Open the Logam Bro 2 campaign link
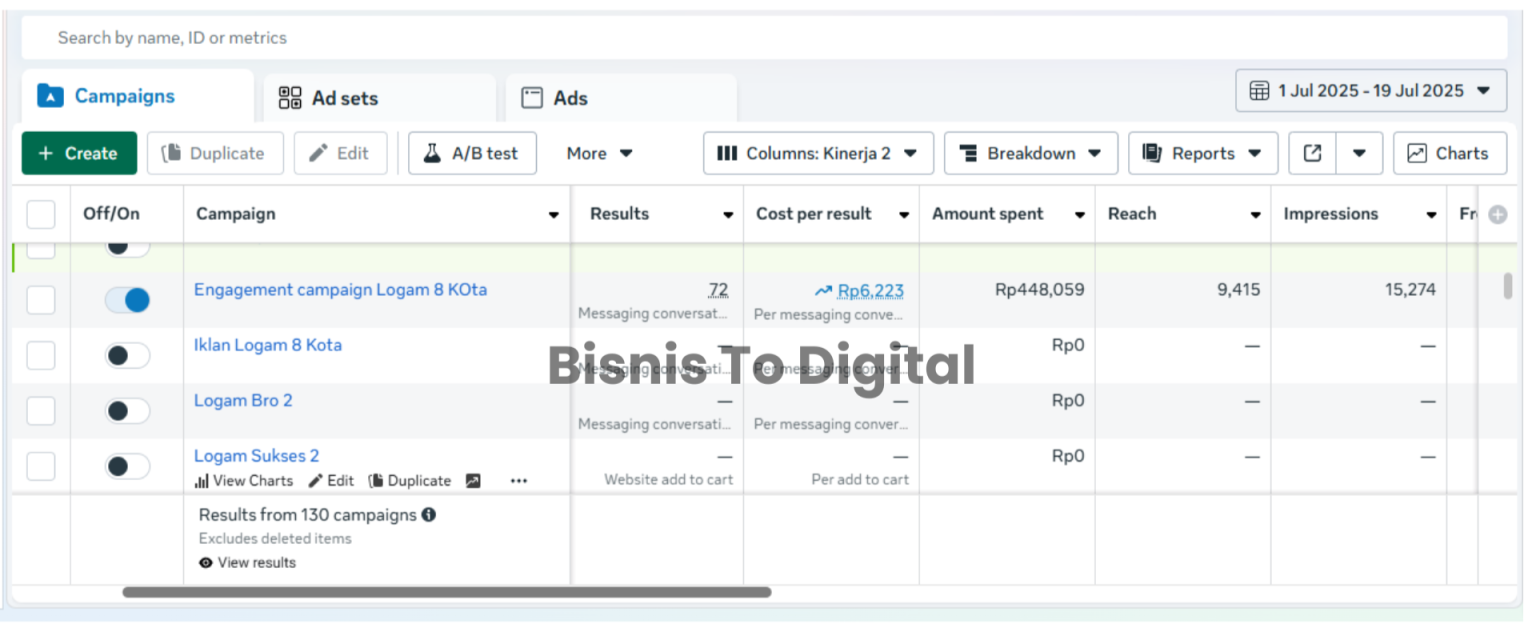 pyautogui.click(x=243, y=400)
